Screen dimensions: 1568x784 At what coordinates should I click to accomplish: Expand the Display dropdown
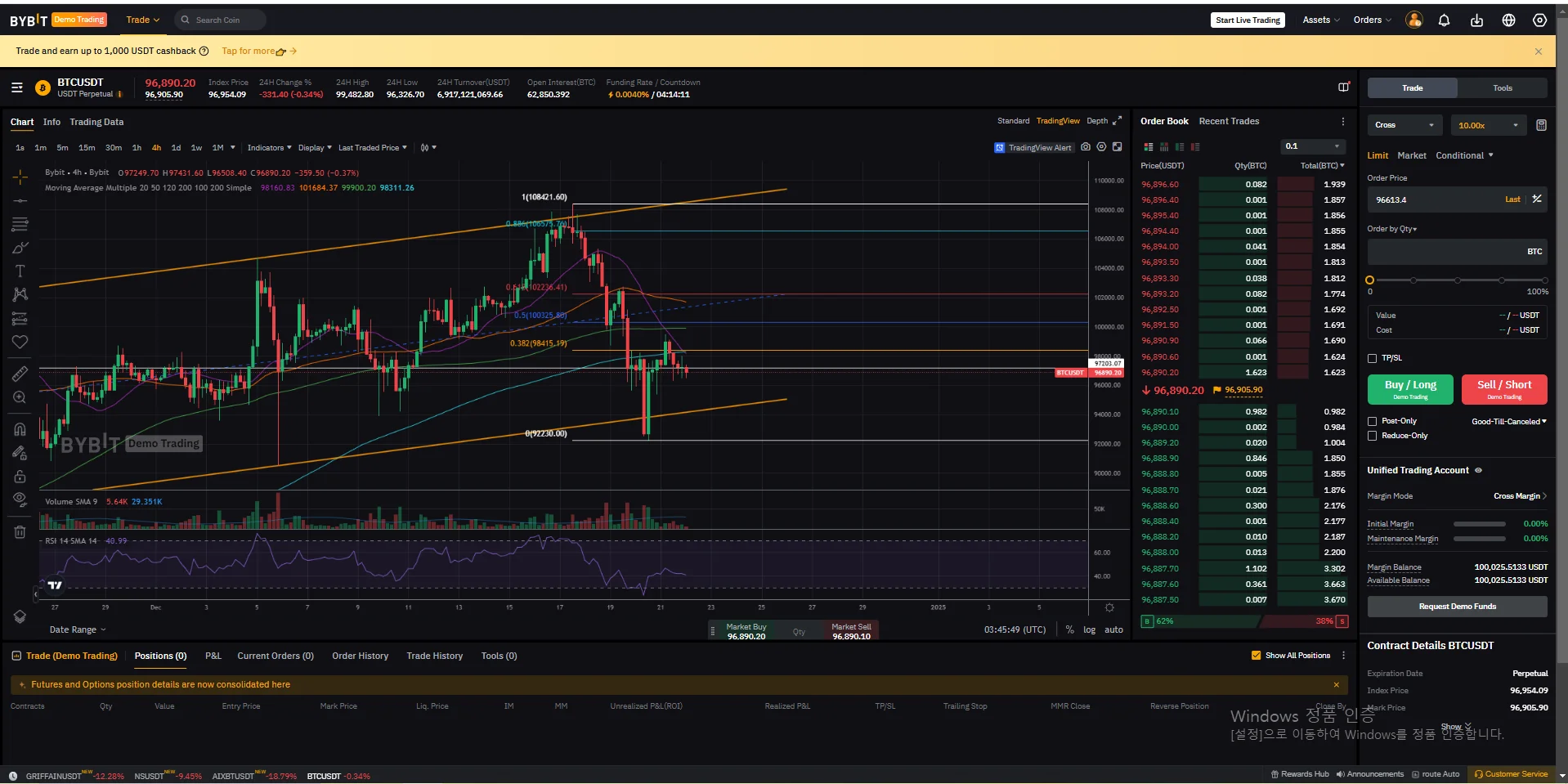[x=315, y=148]
